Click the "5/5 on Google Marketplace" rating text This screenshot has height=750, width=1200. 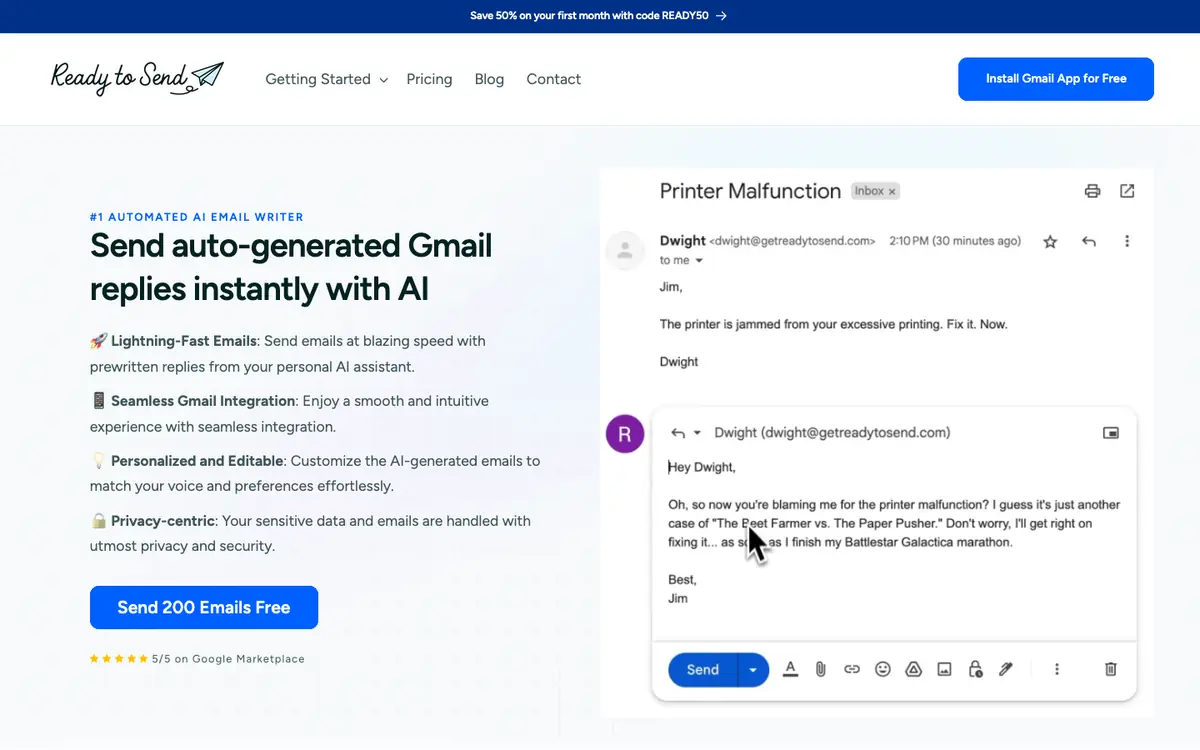click(228, 659)
